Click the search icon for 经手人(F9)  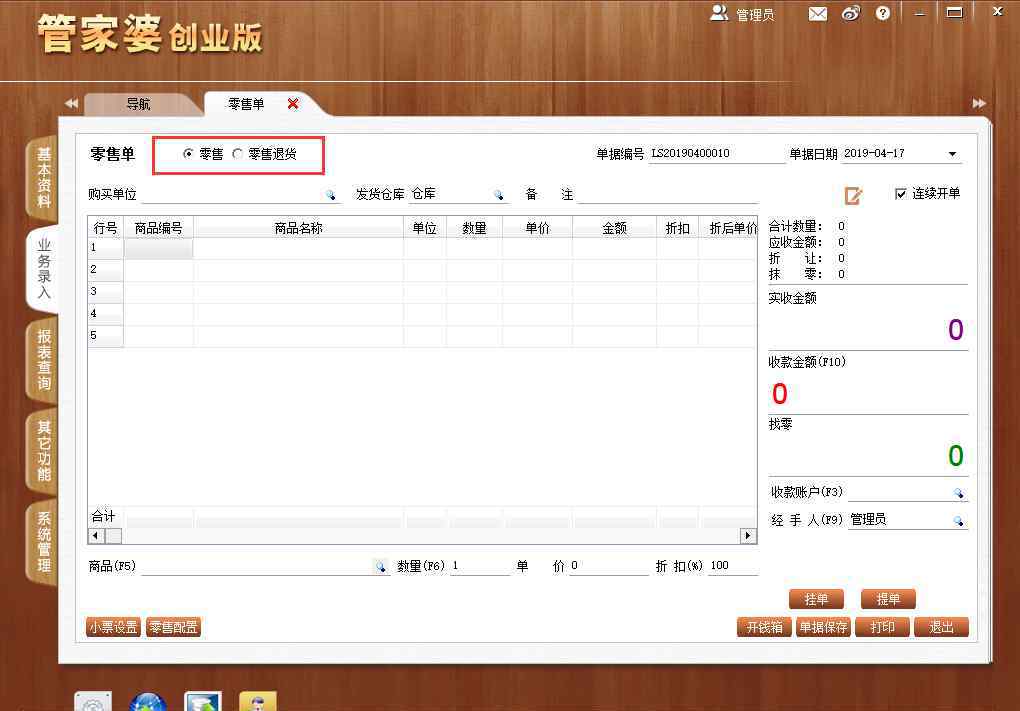(958, 520)
